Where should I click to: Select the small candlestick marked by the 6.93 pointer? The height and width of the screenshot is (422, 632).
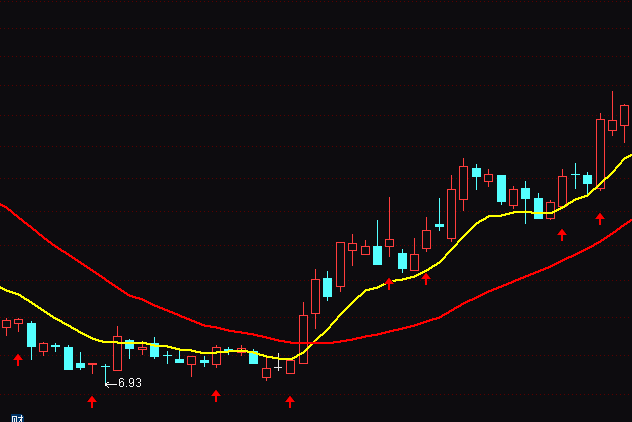[x=104, y=368]
